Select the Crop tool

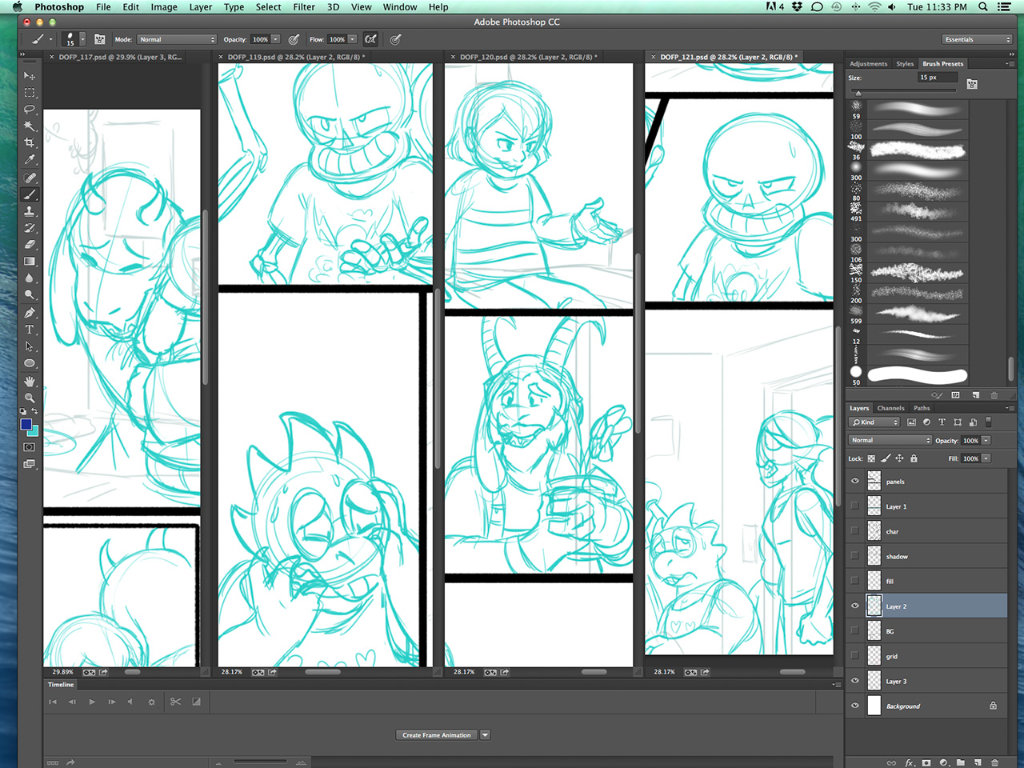[x=29, y=143]
